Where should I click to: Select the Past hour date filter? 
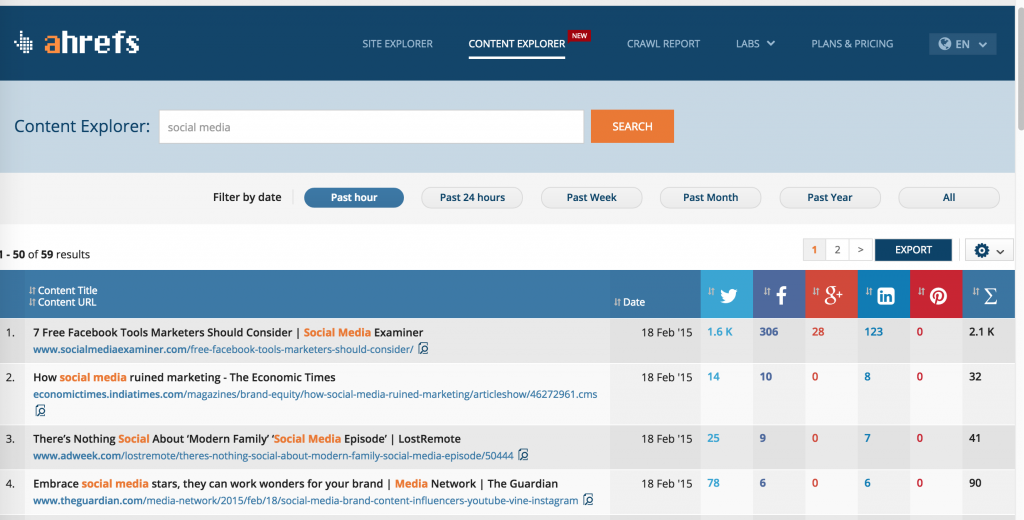point(354,198)
